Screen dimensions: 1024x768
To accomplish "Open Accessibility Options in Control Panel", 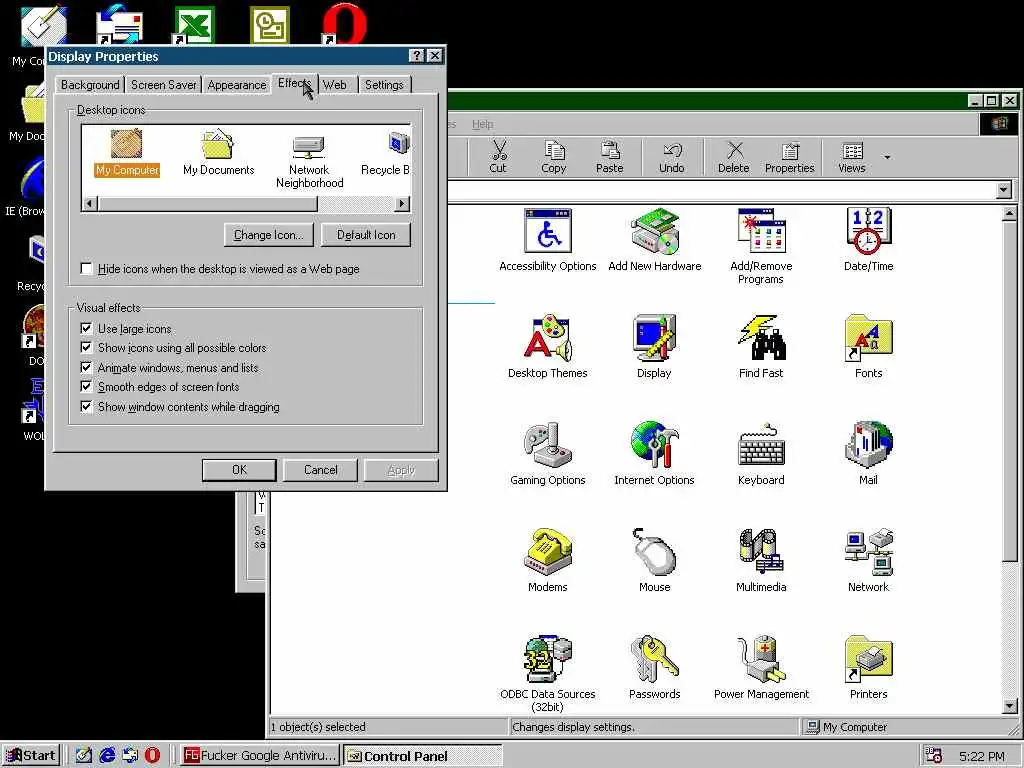I will point(547,240).
